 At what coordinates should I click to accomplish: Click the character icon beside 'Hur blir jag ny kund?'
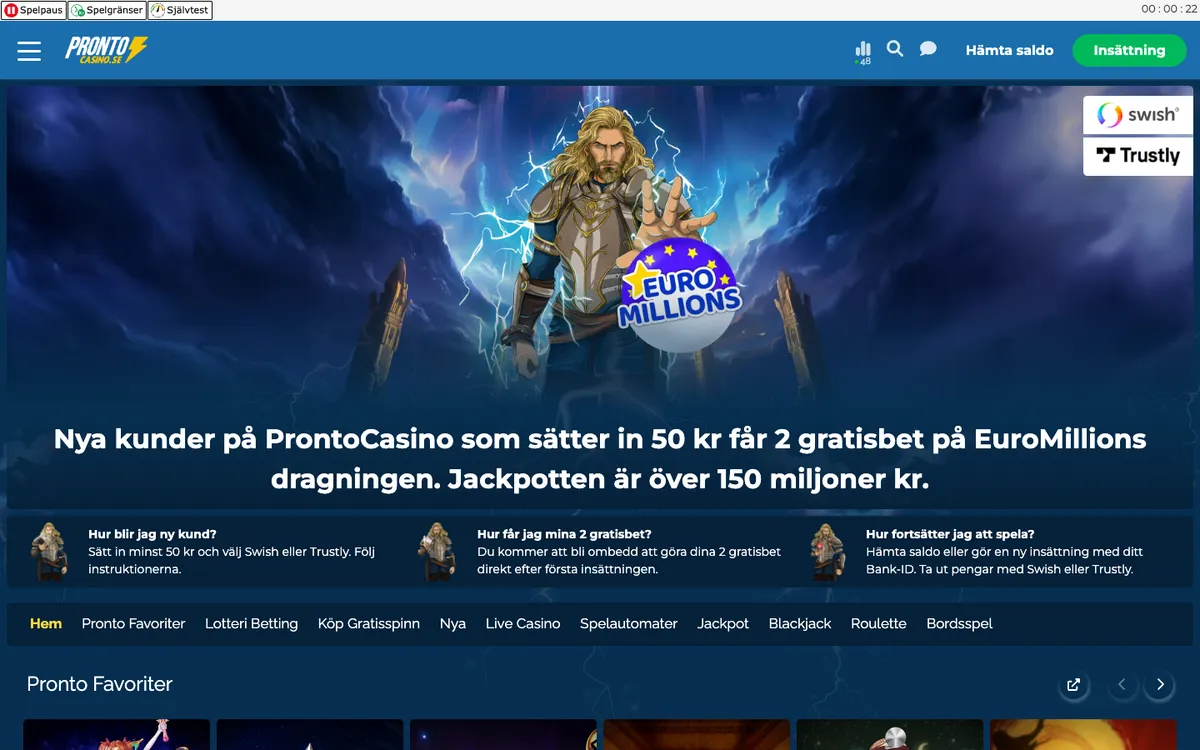(x=48, y=551)
